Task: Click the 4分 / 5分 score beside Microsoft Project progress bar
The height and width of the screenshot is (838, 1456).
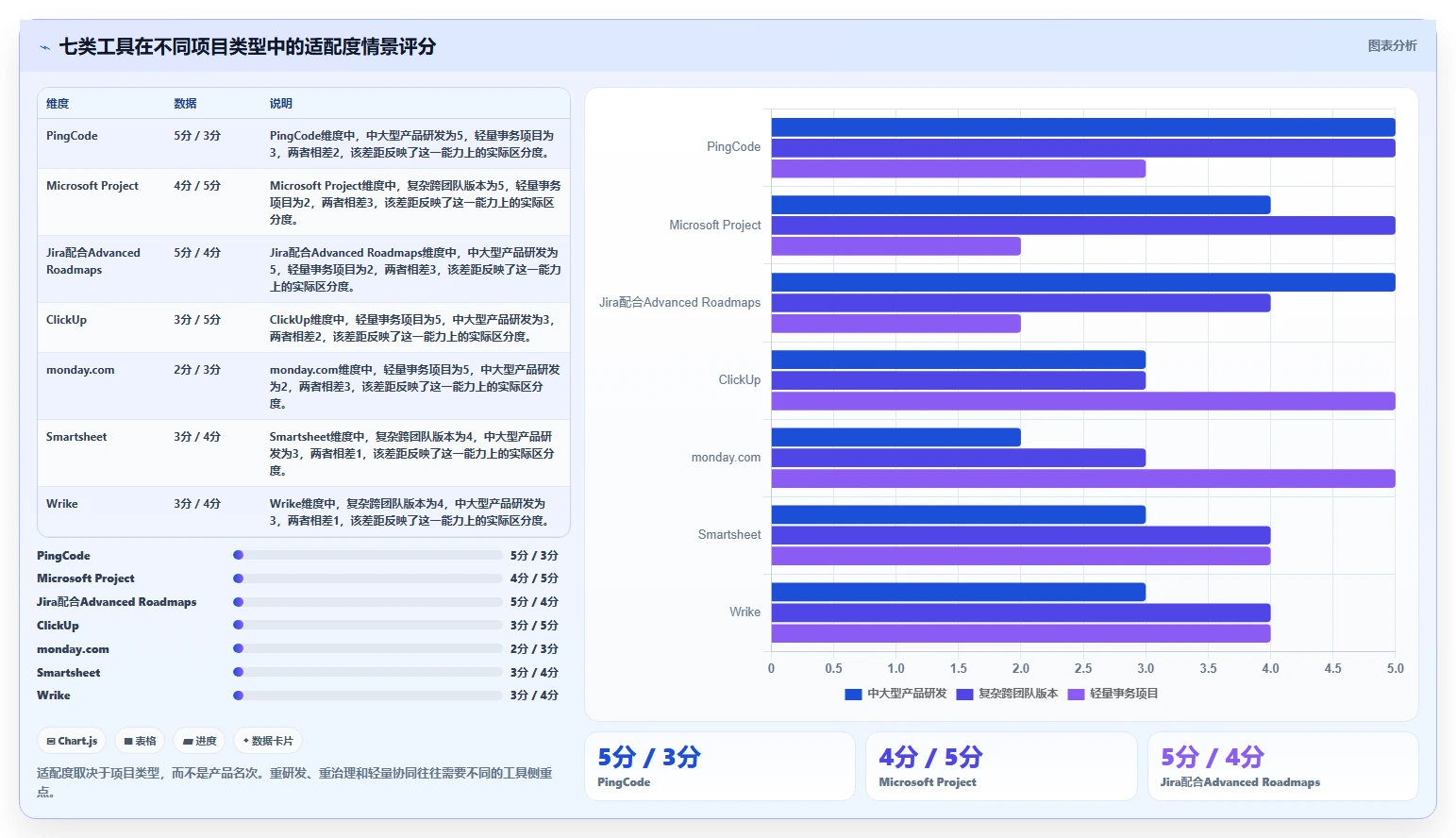Action: coord(534,578)
